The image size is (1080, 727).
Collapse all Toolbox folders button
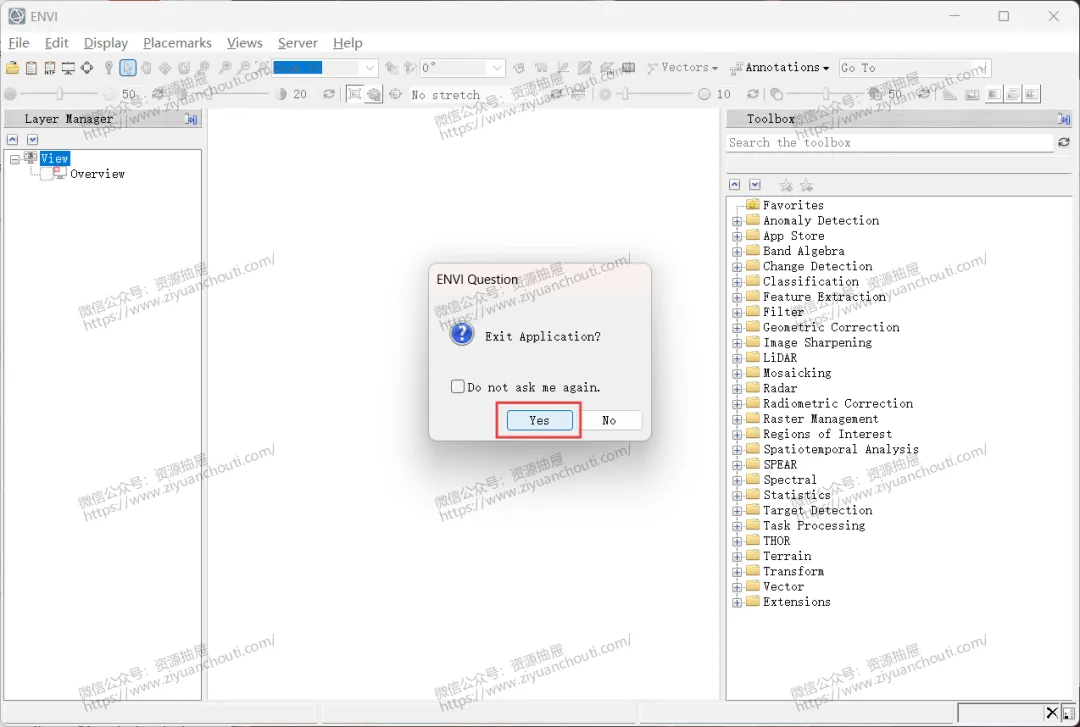[x=735, y=185]
